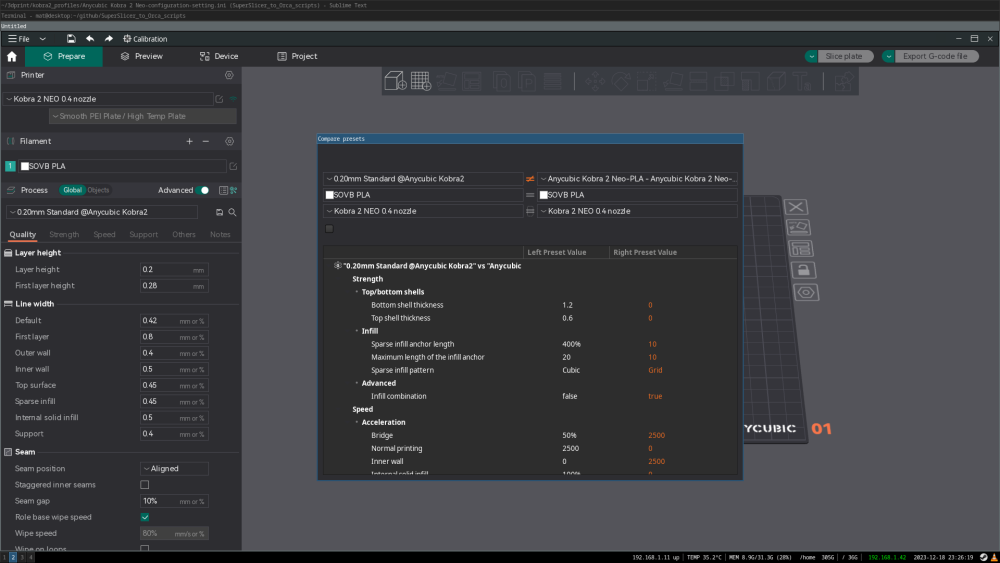Viewport: 1000px width, 563px height.
Task: Click the compare presets icon in Process header
Action: (233, 190)
